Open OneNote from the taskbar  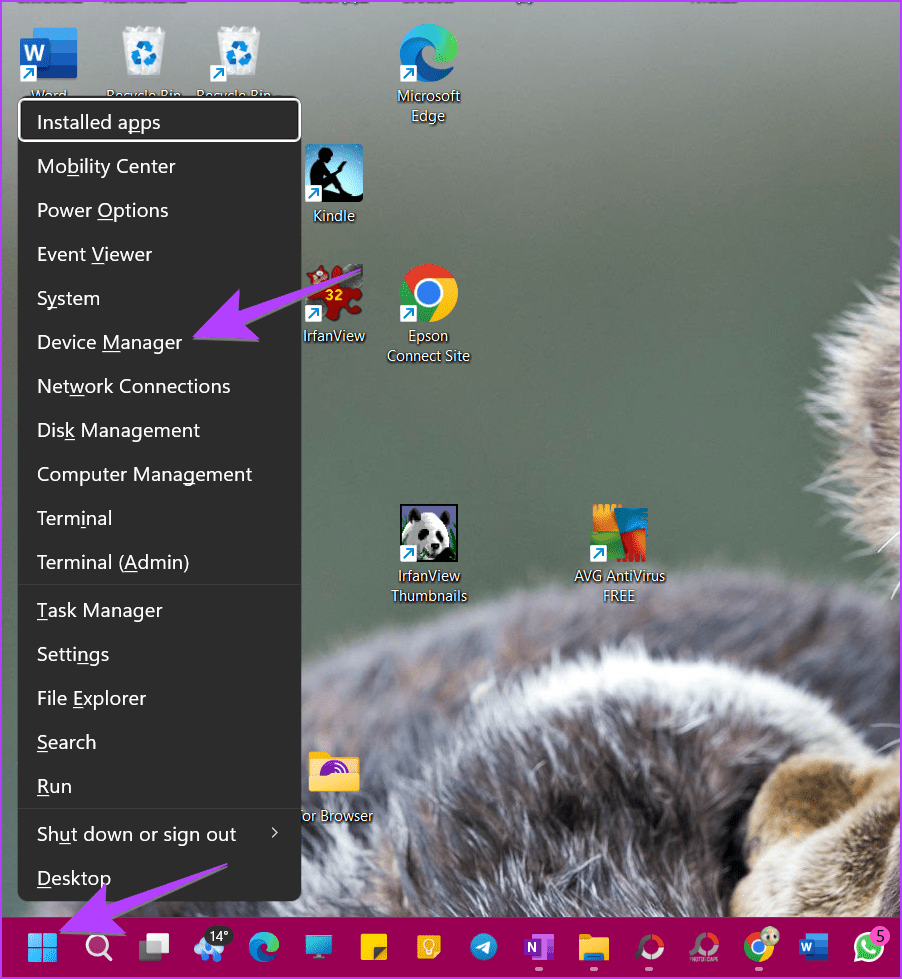(x=539, y=946)
